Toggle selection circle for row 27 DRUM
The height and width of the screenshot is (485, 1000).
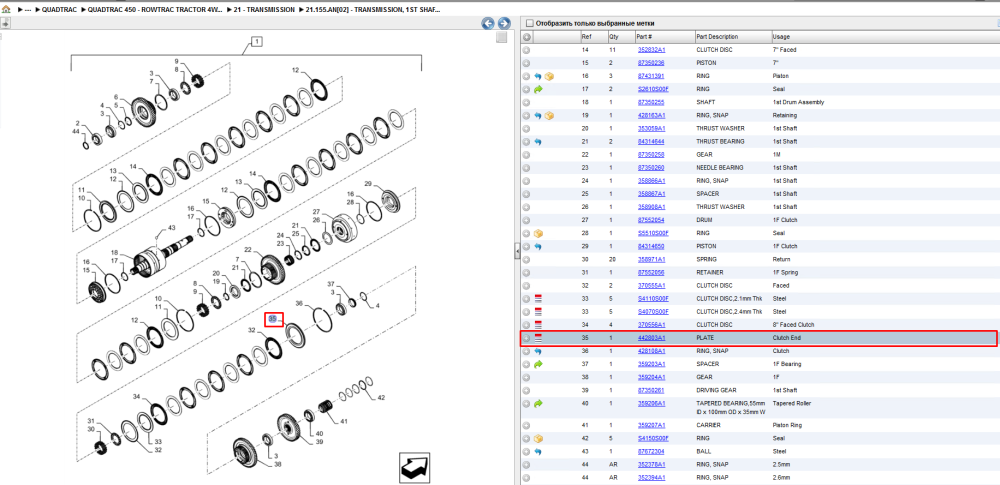526,220
